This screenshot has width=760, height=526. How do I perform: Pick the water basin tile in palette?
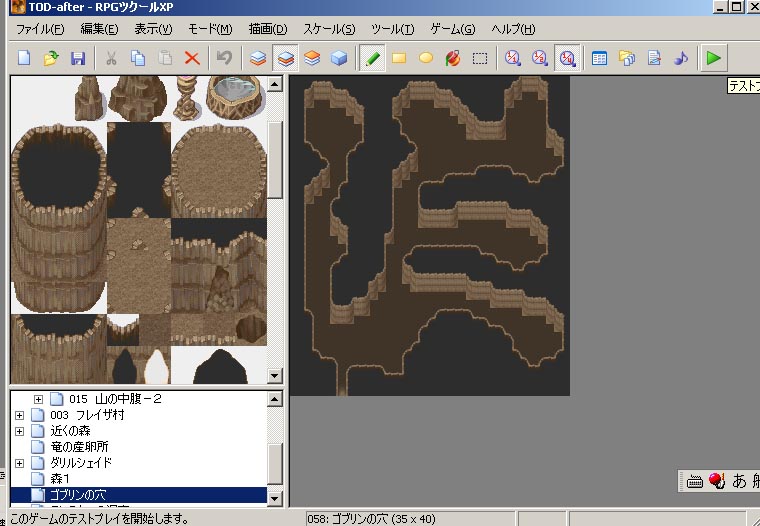coord(236,97)
